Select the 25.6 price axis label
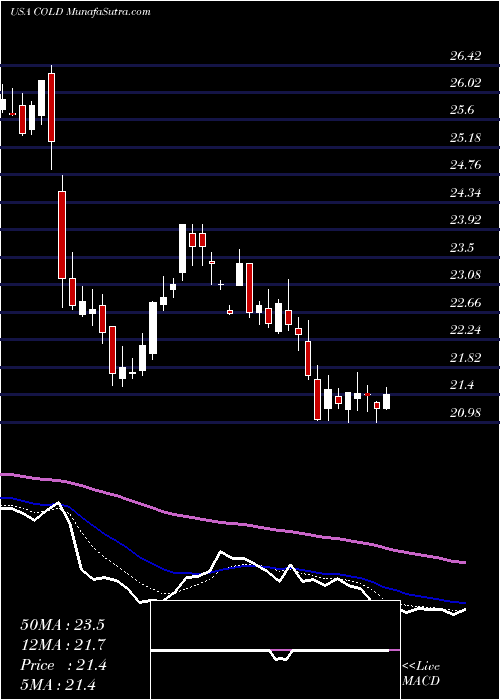This screenshot has width=500, height=700. point(462,110)
